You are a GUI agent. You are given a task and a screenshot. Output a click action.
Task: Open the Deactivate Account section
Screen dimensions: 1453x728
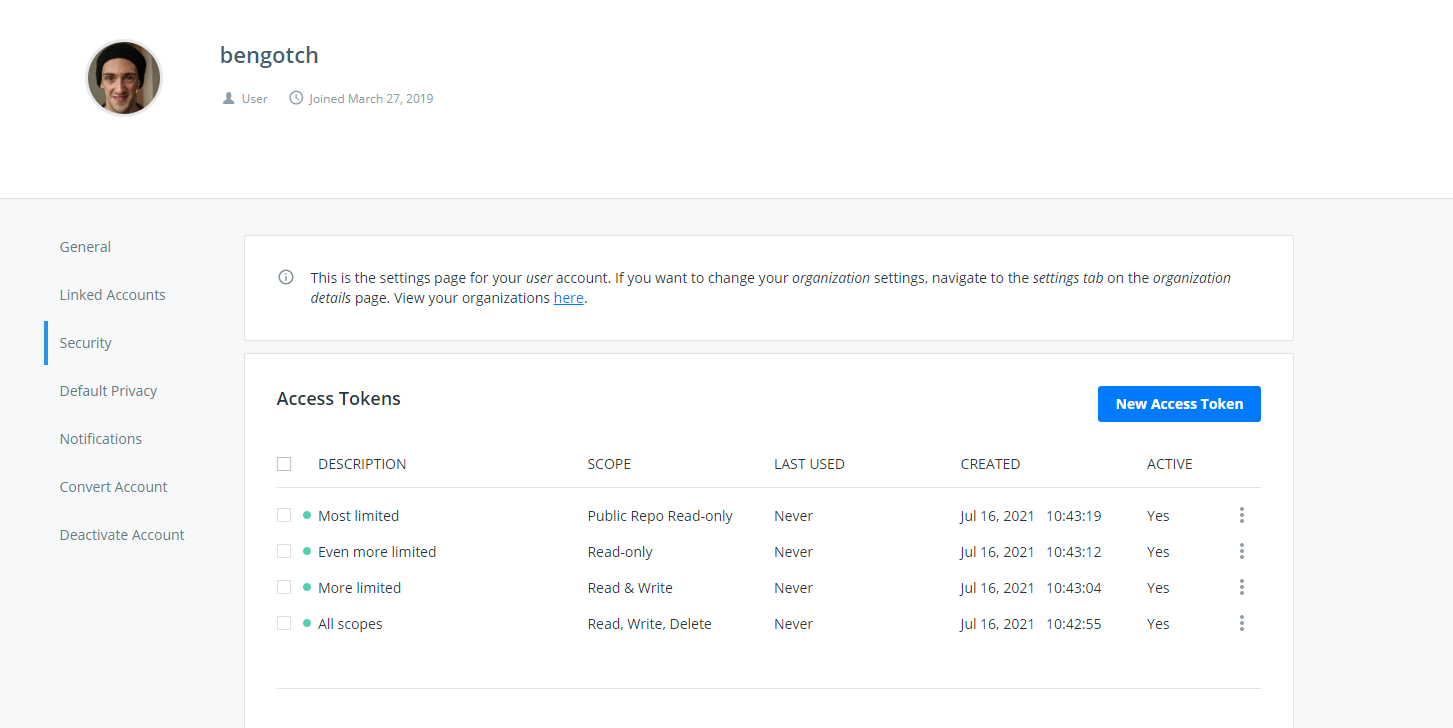122,535
